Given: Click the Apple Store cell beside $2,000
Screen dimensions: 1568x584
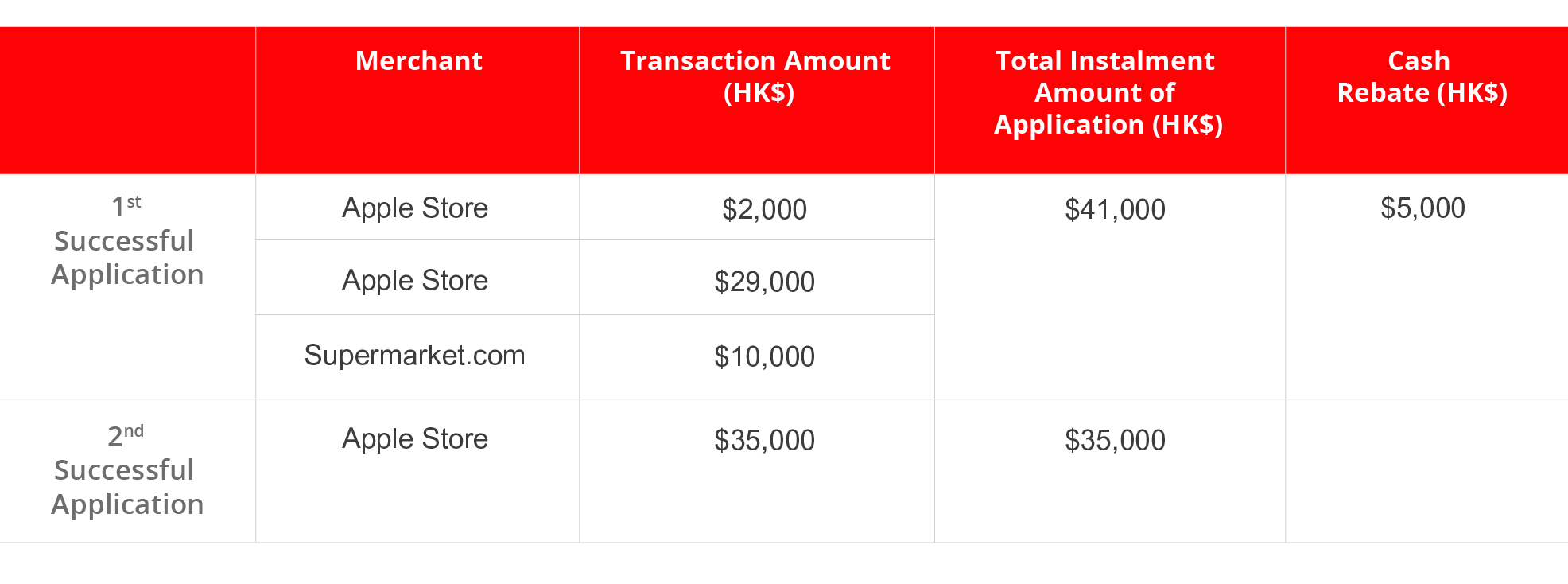Looking at the screenshot, I should 415,208.
